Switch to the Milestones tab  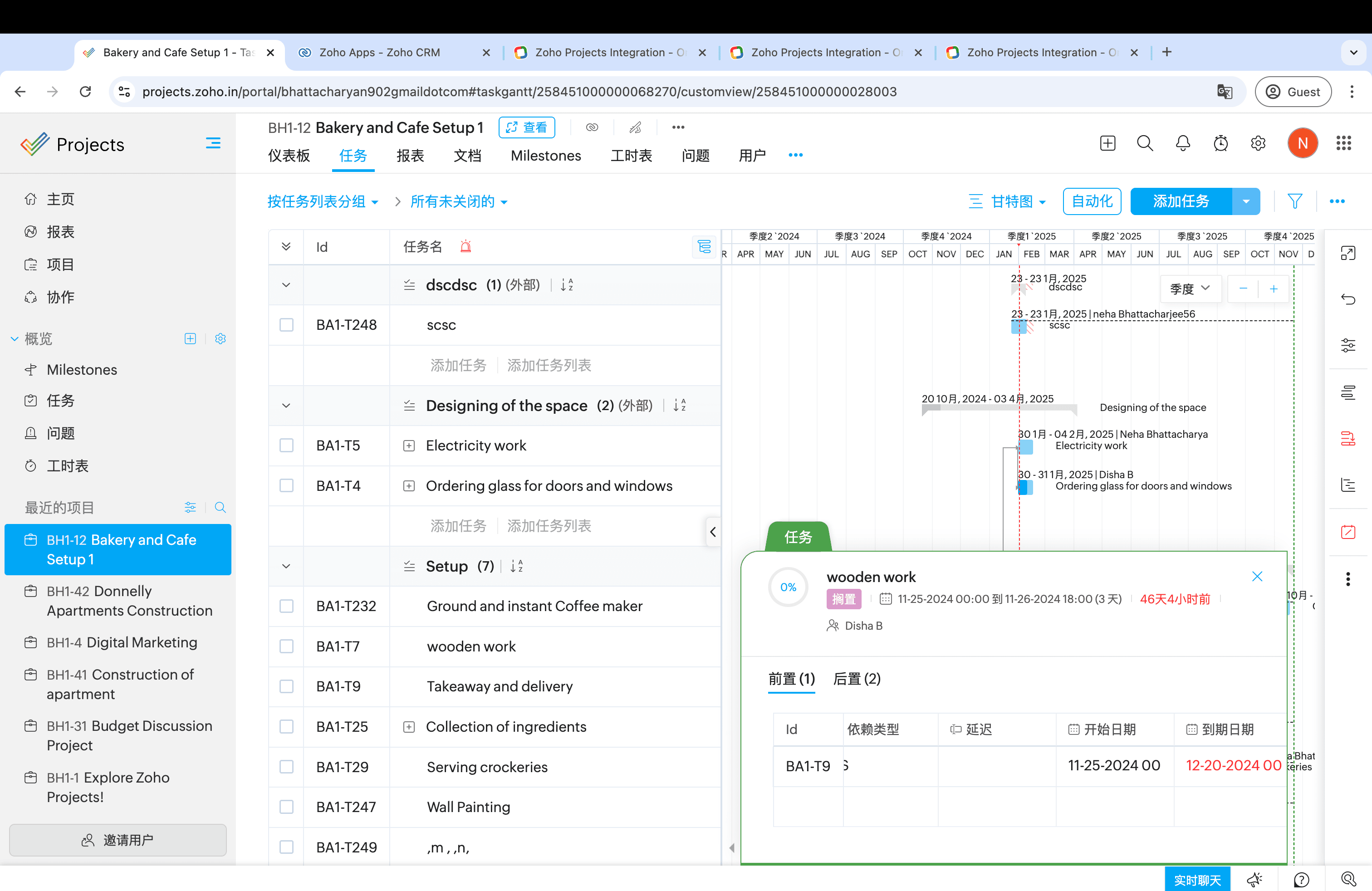point(545,156)
